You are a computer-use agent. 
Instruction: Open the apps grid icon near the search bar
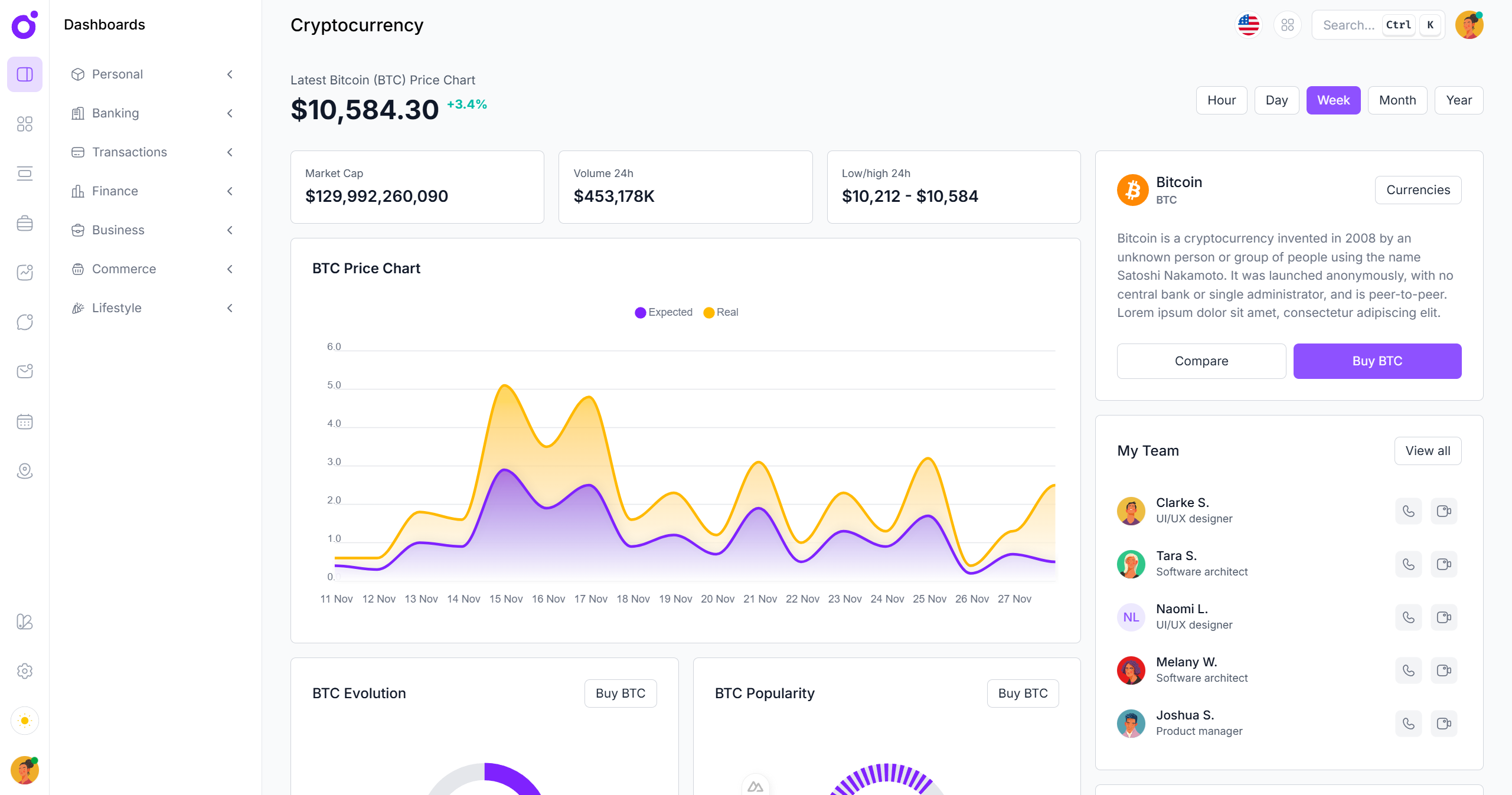(x=1288, y=25)
